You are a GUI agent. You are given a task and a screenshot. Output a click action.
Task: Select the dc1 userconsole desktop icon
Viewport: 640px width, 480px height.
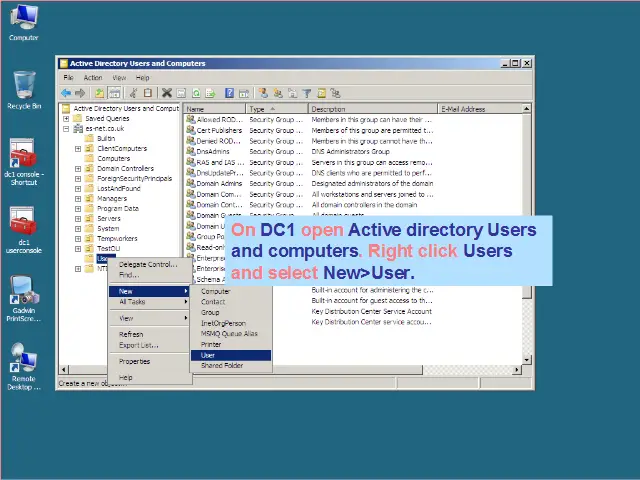[x=24, y=230]
